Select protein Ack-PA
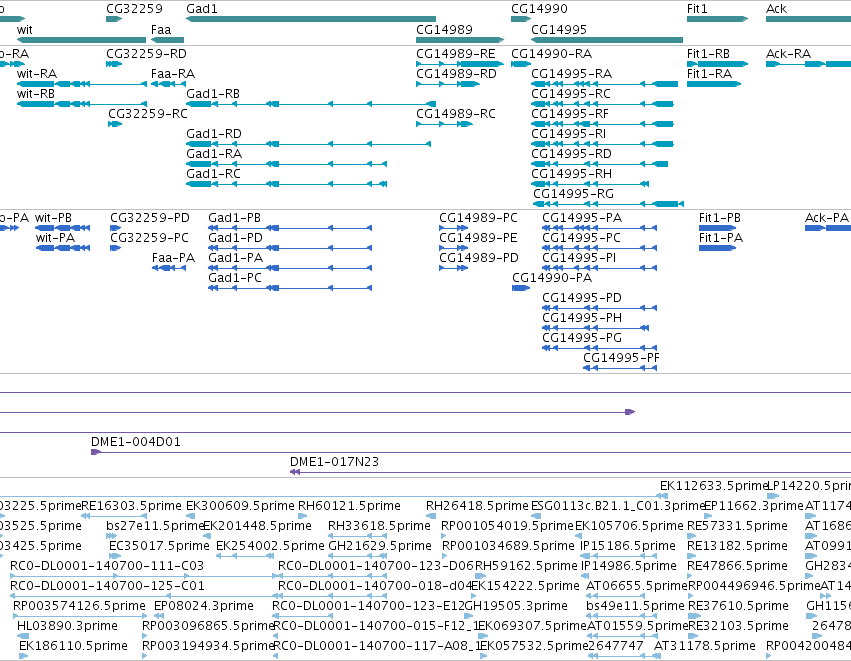This screenshot has height=661, width=851. point(828,228)
